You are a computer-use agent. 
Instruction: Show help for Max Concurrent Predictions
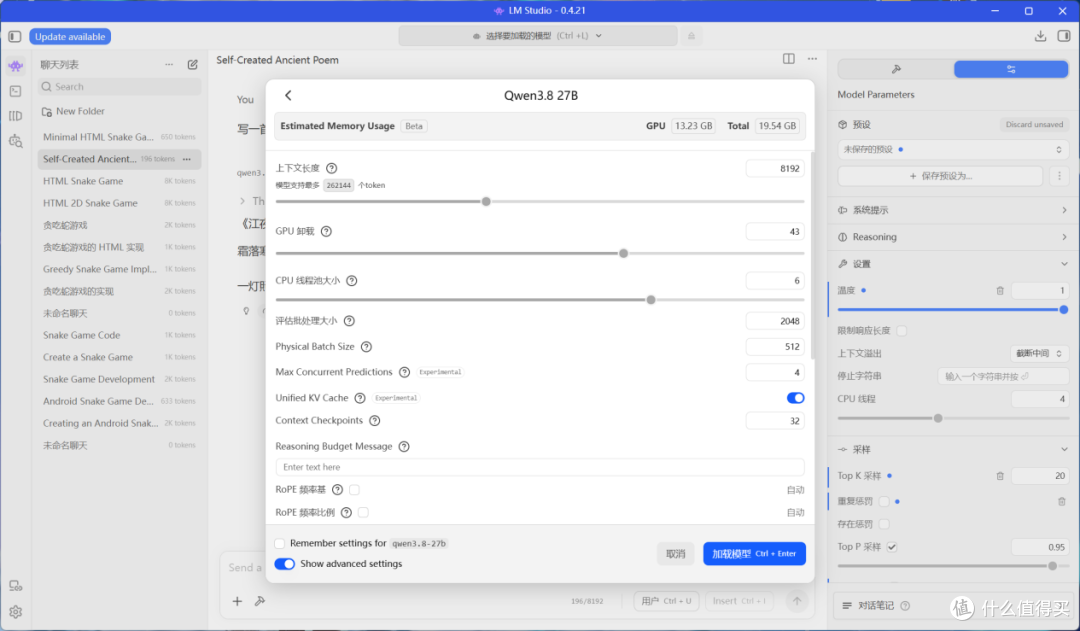click(x=404, y=372)
